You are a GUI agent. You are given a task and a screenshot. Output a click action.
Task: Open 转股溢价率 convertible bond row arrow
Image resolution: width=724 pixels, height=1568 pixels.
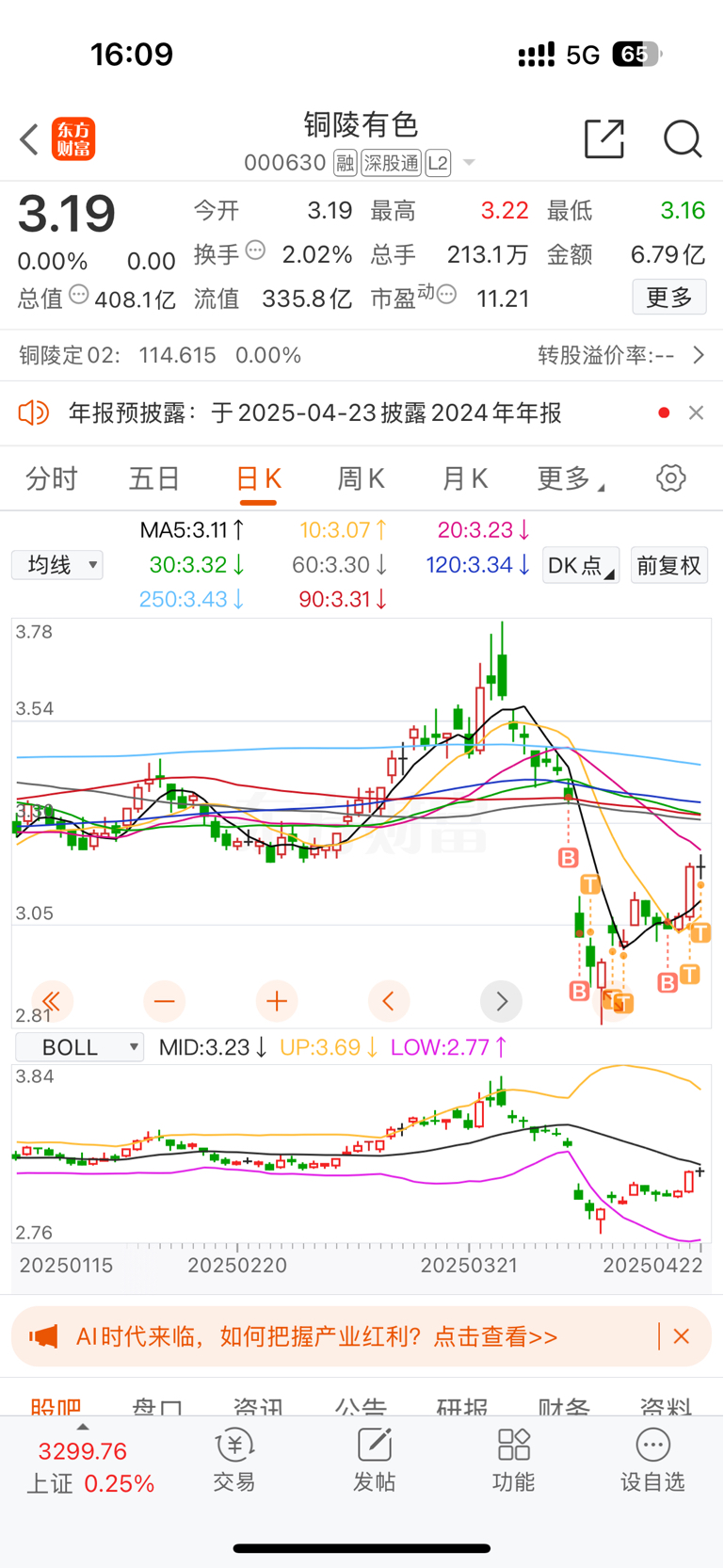pyautogui.click(x=699, y=355)
